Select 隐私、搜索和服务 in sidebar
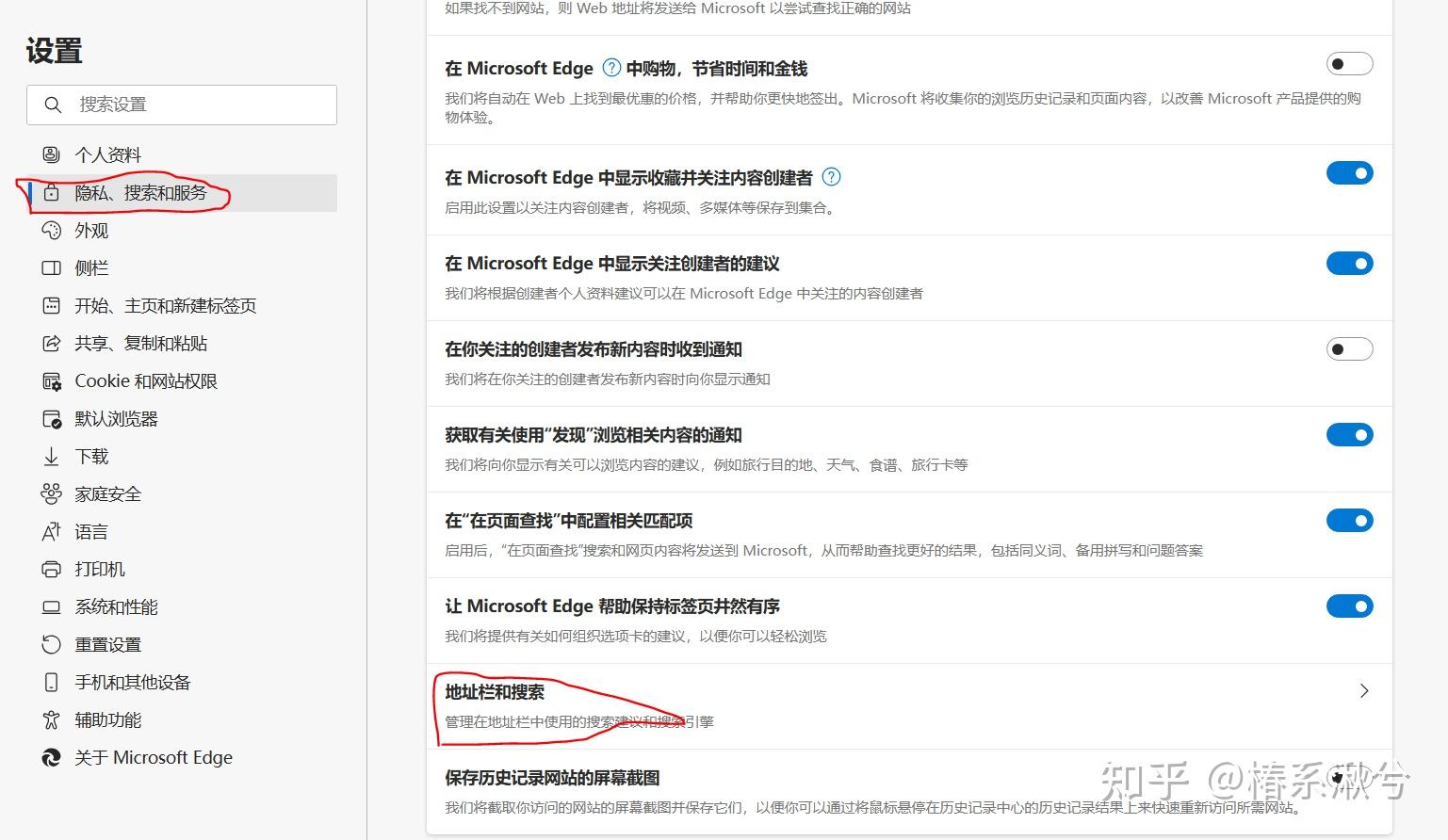Viewport: 1448px width, 840px height. click(x=182, y=192)
